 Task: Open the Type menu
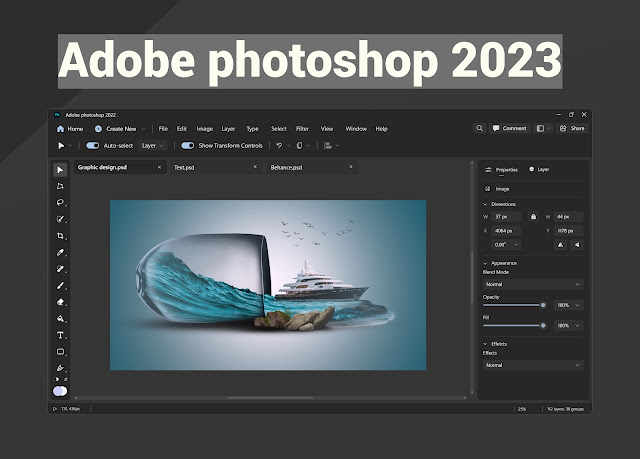tap(252, 129)
